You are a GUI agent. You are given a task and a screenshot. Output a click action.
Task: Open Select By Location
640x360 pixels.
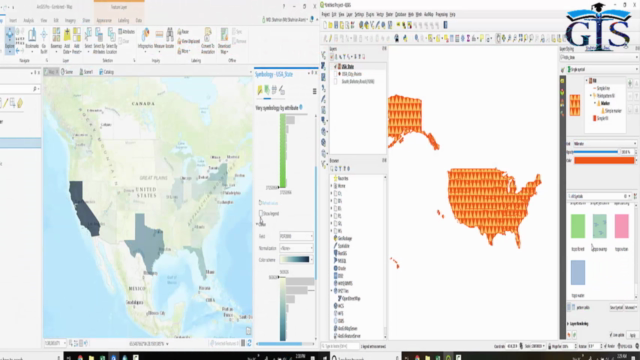coord(111,40)
